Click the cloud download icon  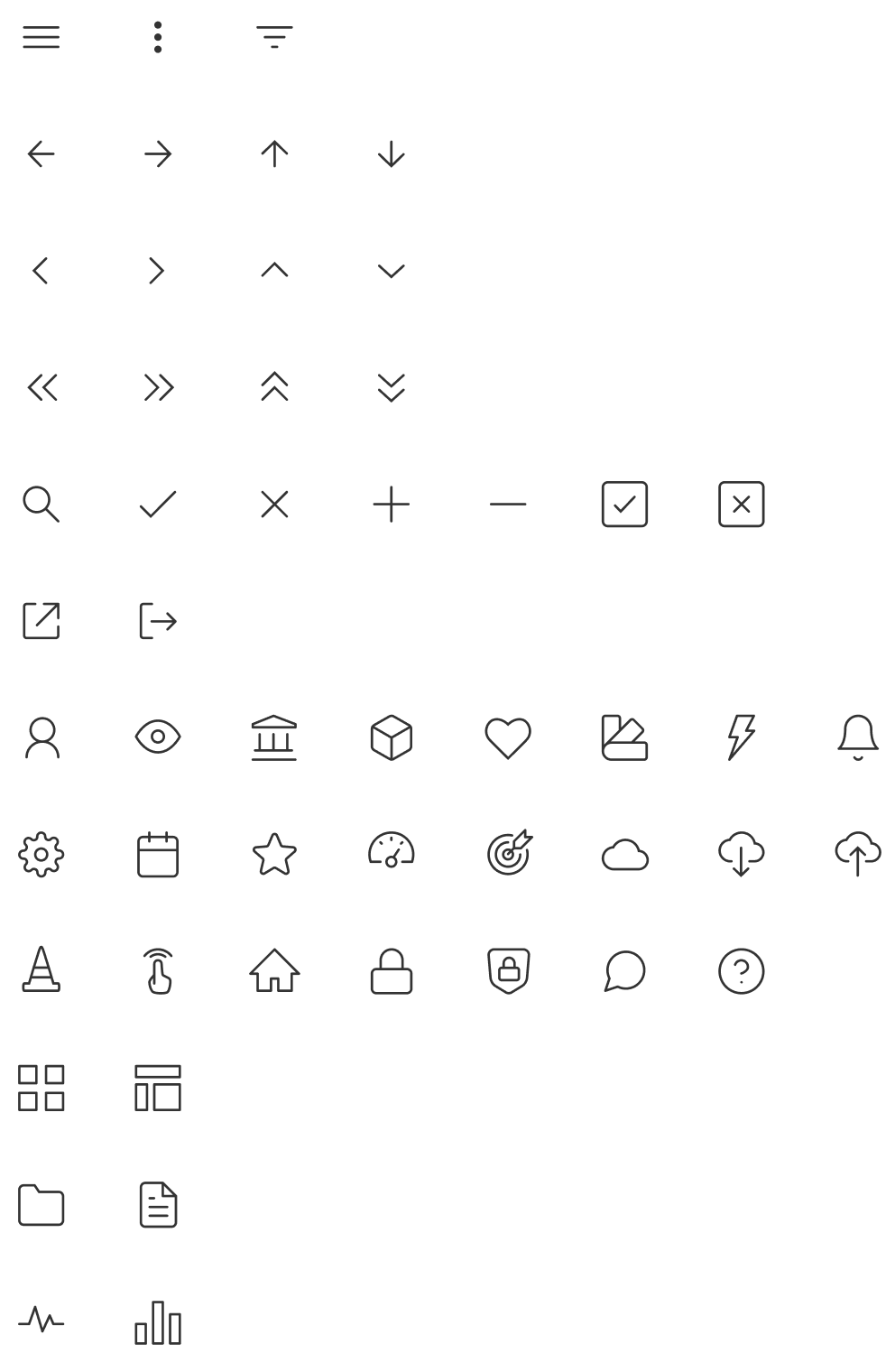[741, 854]
